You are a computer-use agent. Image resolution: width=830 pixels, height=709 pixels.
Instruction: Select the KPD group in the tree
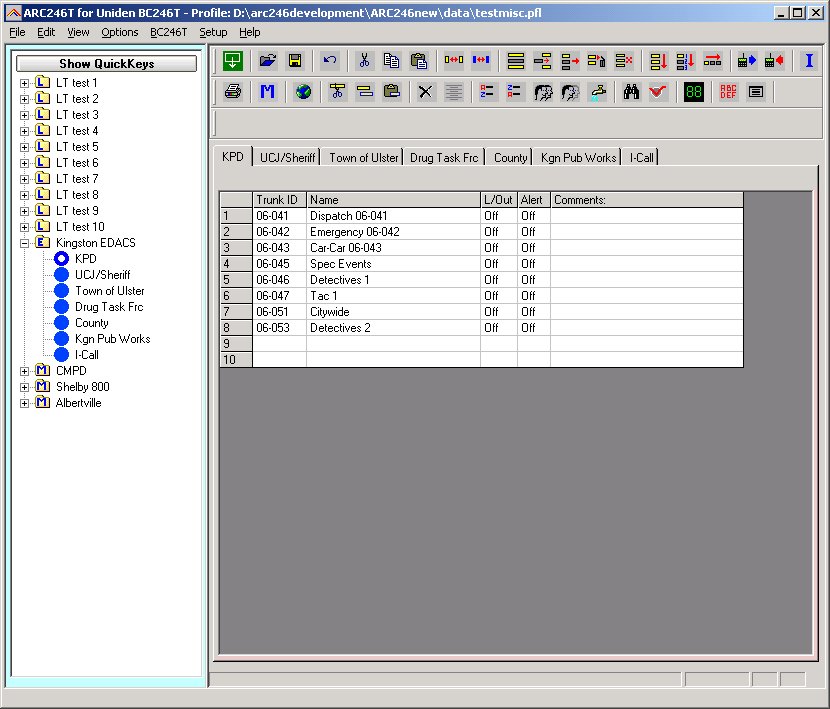click(86, 259)
